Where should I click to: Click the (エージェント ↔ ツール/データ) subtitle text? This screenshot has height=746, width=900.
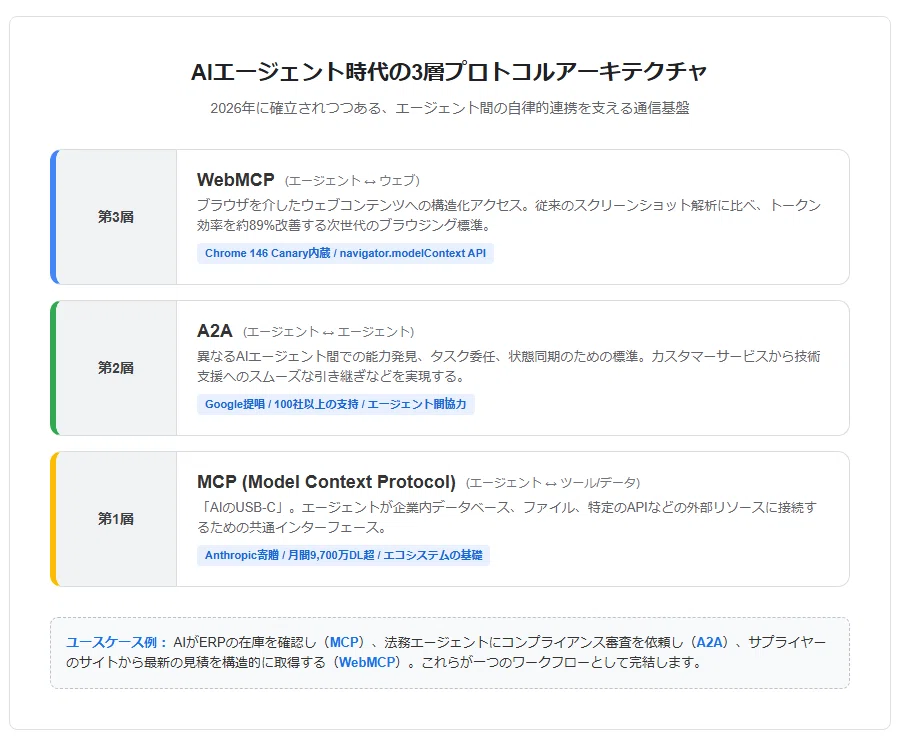pyautogui.click(x=553, y=483)
